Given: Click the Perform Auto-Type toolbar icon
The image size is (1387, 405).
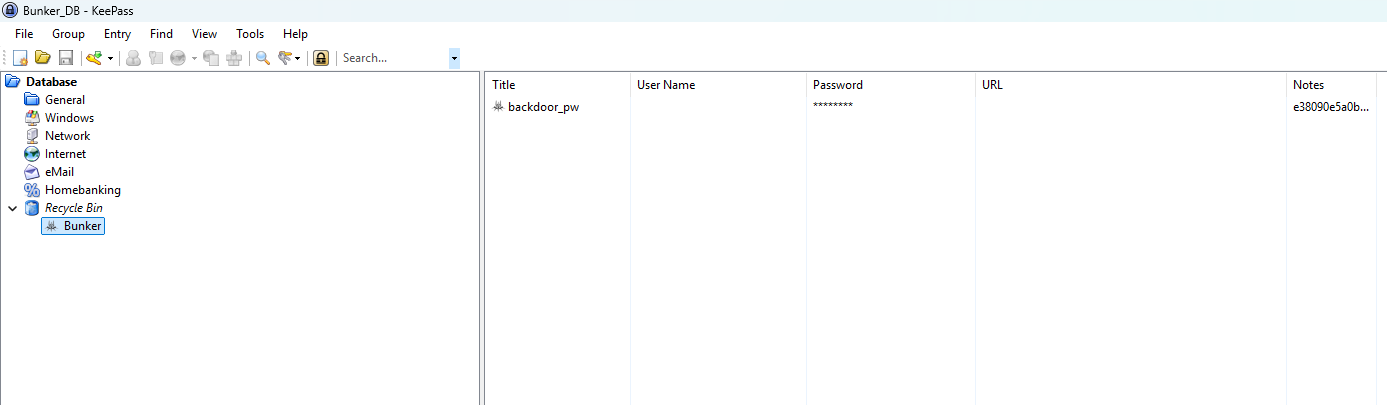Looking at the screenshot, I should (234, 58).
